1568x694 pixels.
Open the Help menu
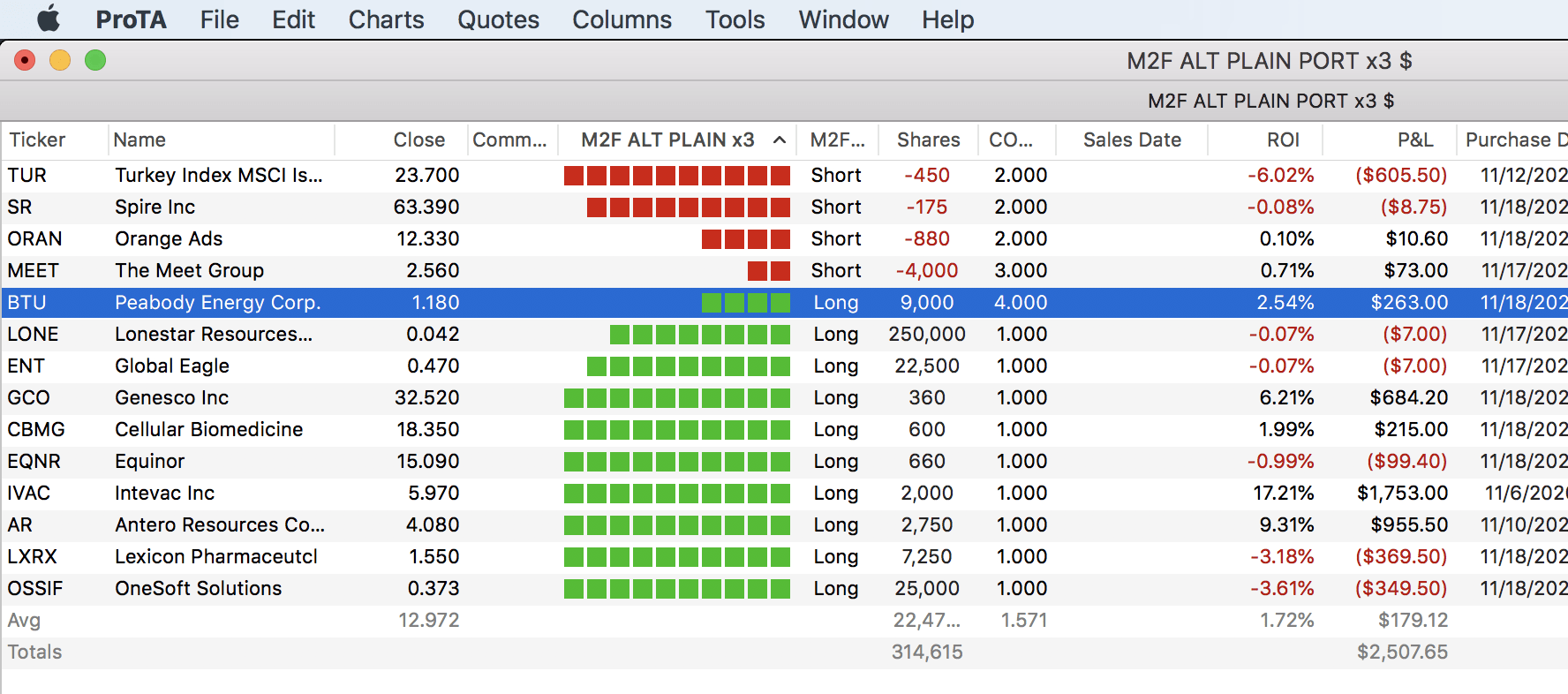tap(947, 19)
